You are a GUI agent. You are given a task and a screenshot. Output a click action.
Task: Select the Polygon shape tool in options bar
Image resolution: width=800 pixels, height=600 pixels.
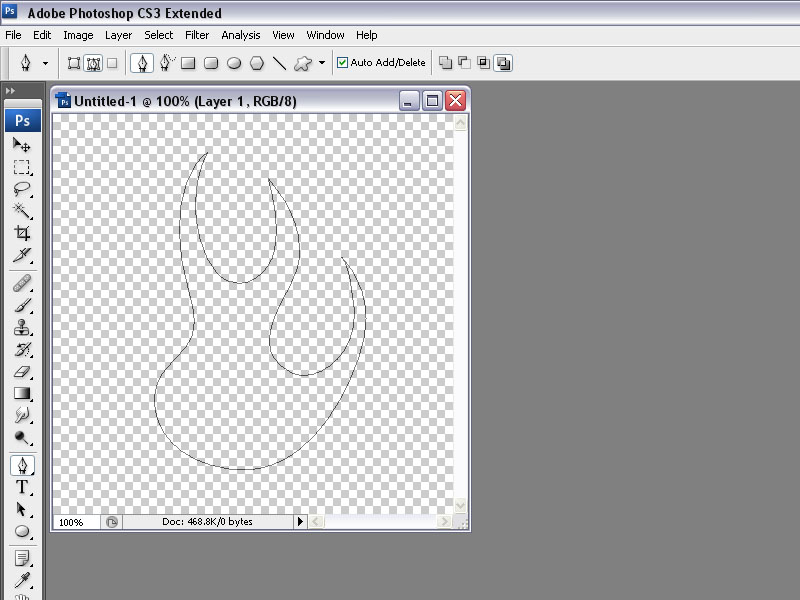(x=257, y=63)
